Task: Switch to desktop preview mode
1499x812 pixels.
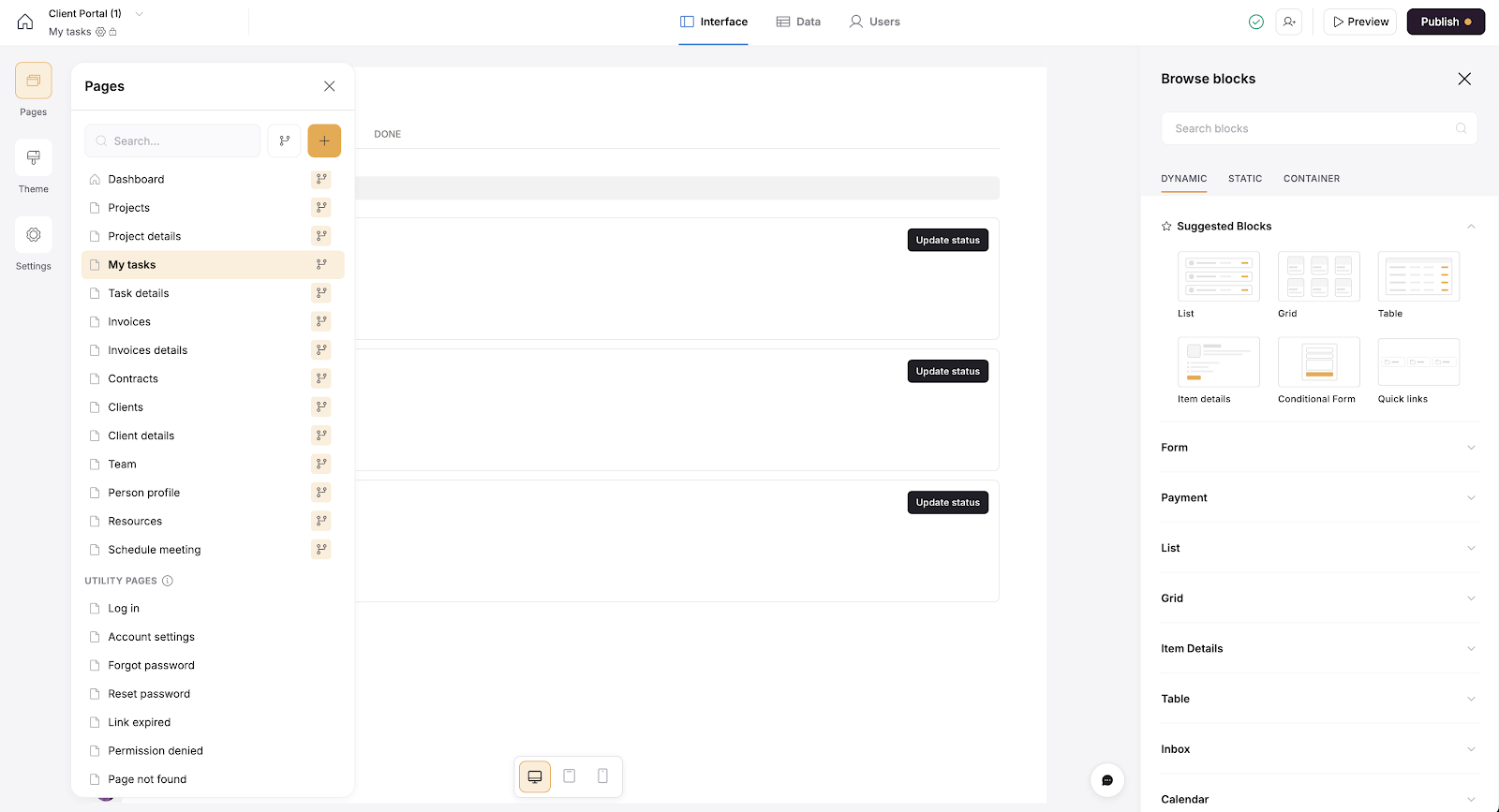Action: (535, 776)
